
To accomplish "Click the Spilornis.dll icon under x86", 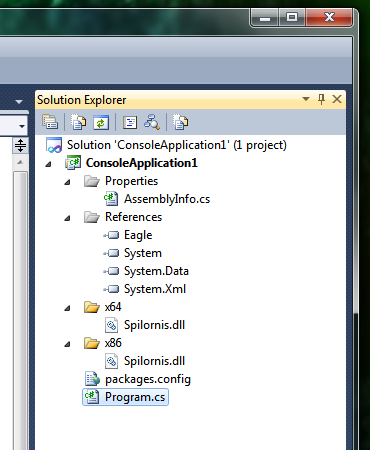I will 111,361.
